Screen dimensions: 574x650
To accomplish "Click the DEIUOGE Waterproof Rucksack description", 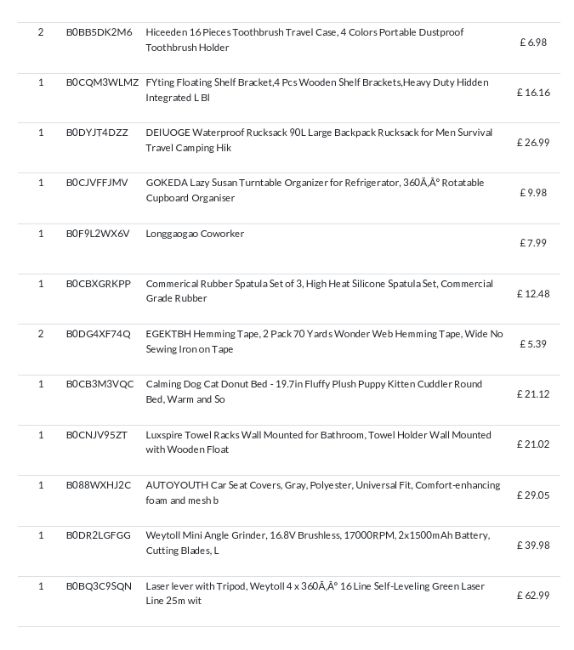I will pos(319,140).
